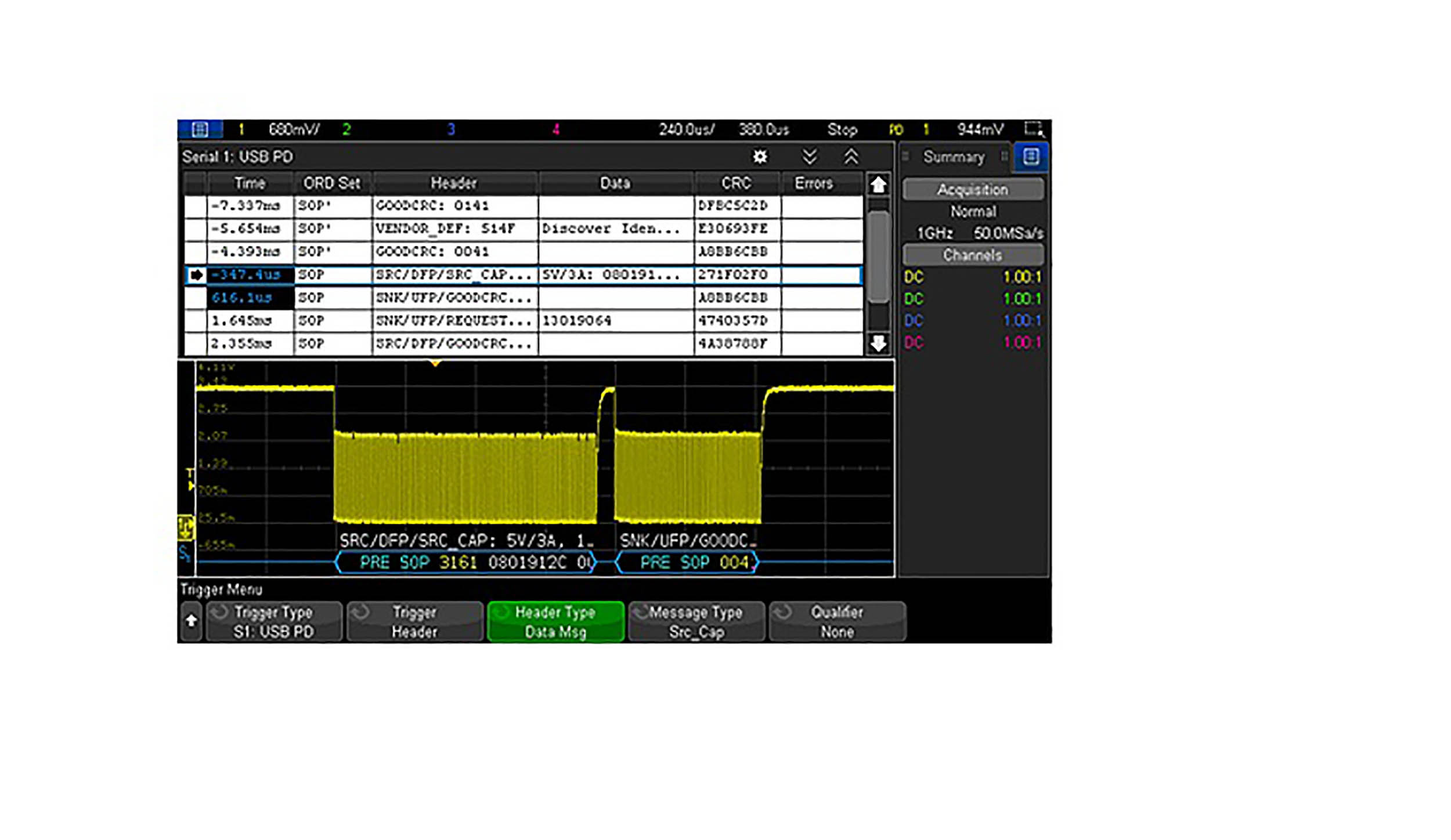Open the Trigger Type S1: USB PD softkey

tap(273, 621)
